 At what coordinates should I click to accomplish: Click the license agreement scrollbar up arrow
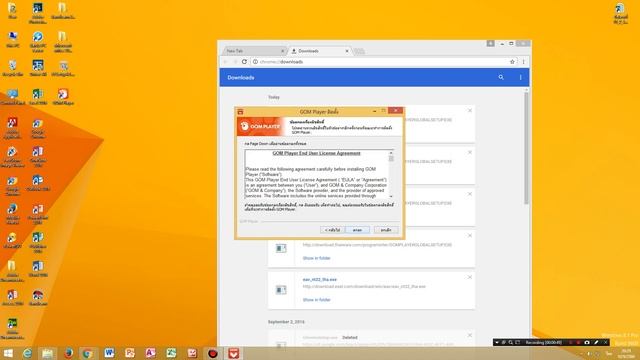pyautogui.click(x=391, y=153)
